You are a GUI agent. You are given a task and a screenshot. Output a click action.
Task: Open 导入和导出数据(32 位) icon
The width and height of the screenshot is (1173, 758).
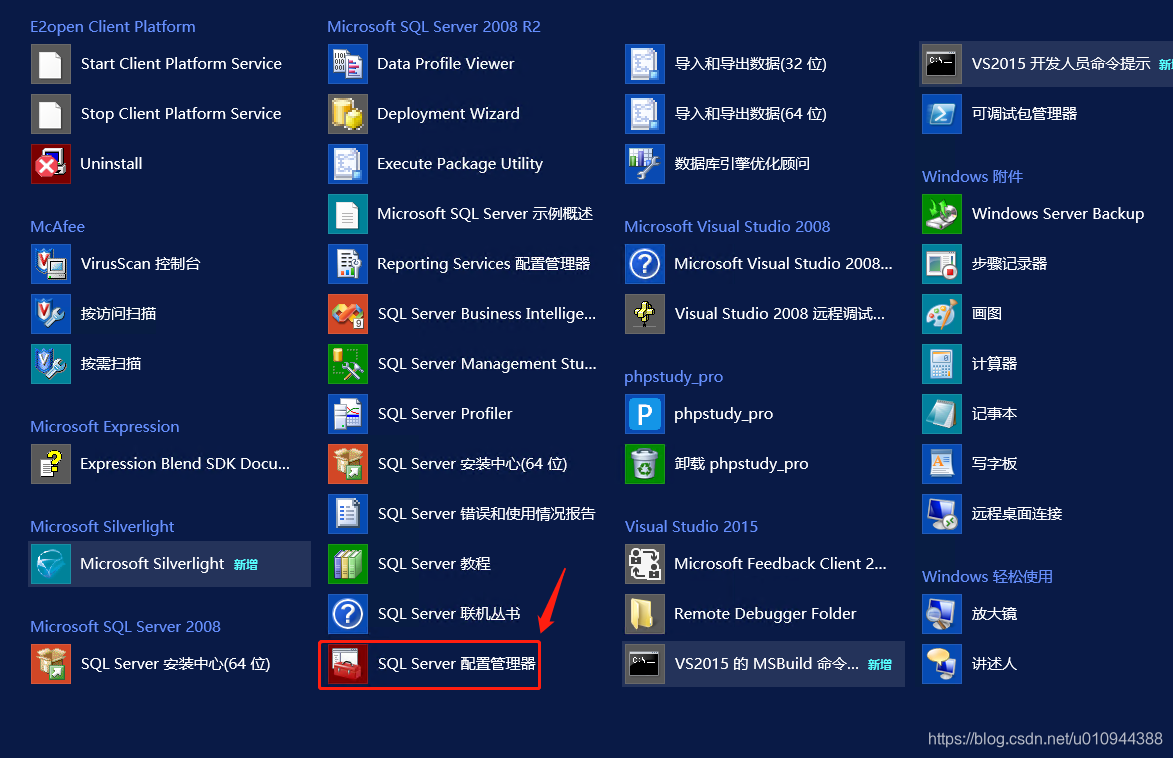click(x=645, y=64)
